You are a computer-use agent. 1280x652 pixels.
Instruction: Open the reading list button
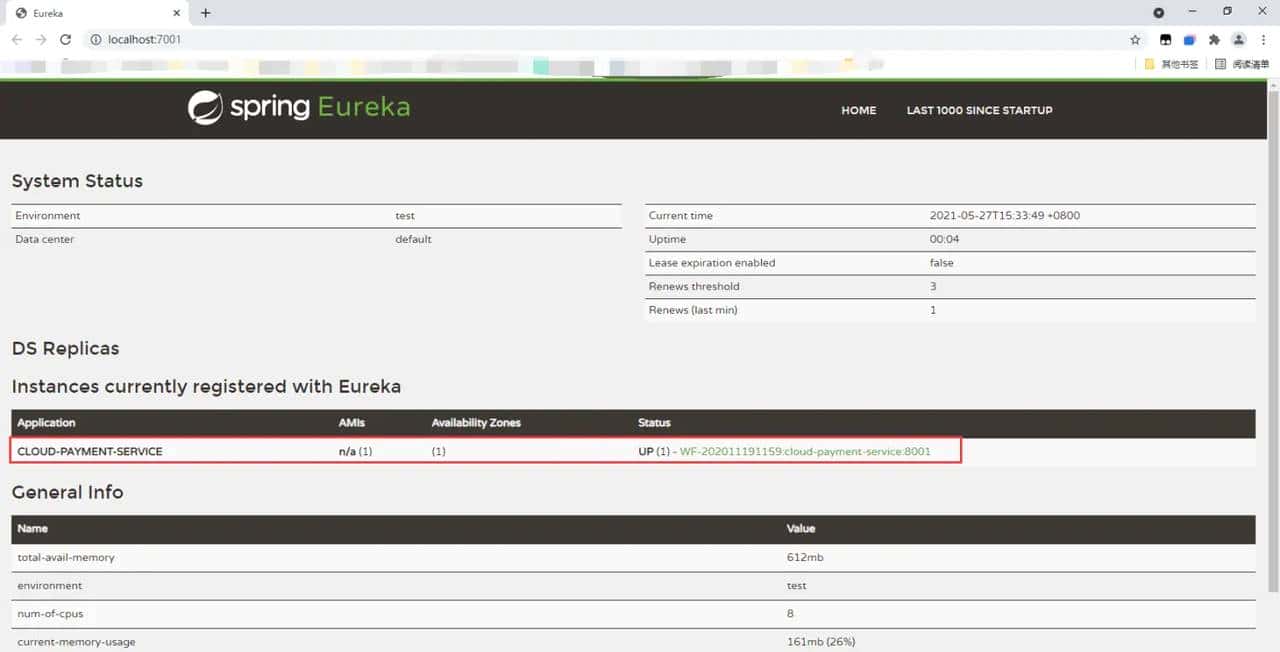pos(1242,64)
